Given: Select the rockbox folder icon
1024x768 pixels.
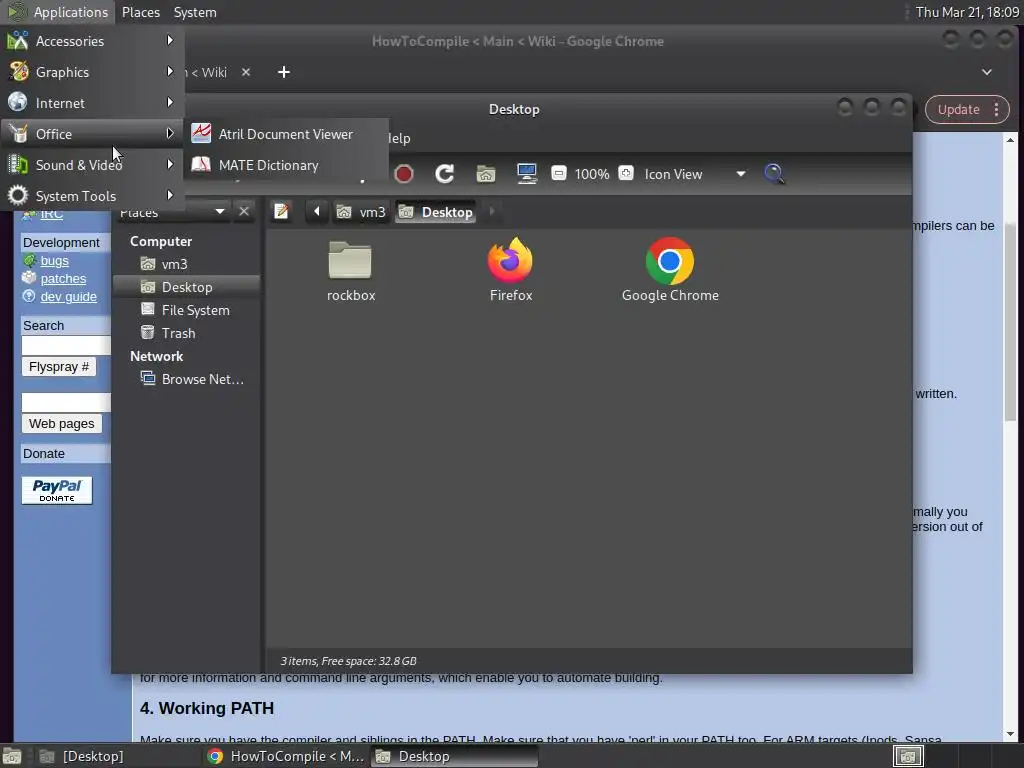Looking at the screenshot, I should tap(351, 270).
